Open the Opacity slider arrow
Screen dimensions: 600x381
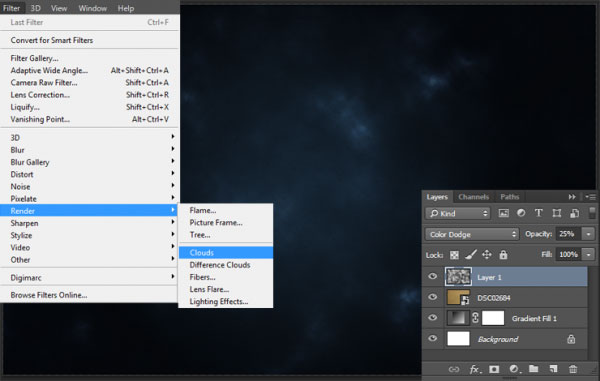589,234
